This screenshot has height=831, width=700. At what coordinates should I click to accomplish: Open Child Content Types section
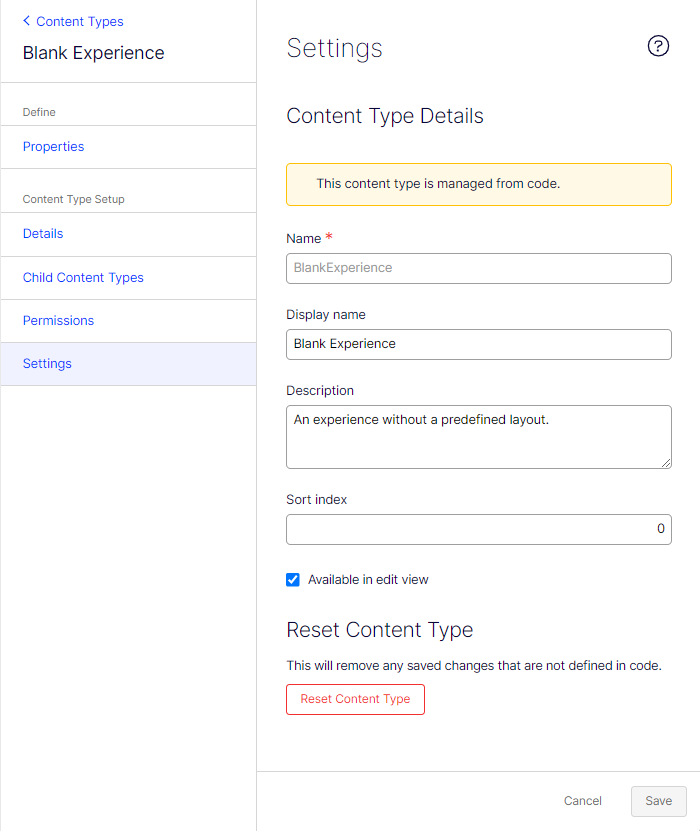coord(83,278)
